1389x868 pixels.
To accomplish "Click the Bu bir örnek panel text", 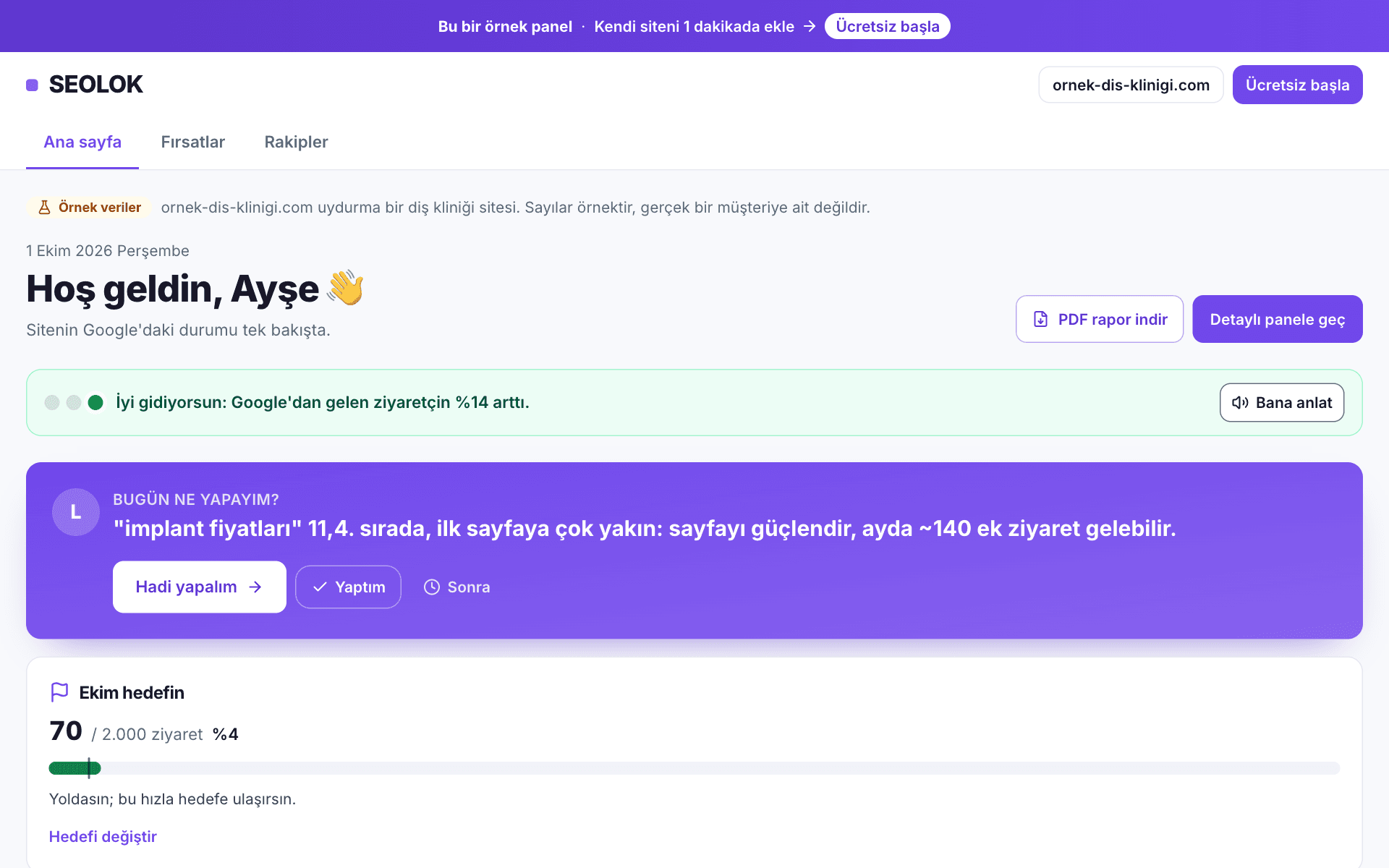I will [505, 26].
